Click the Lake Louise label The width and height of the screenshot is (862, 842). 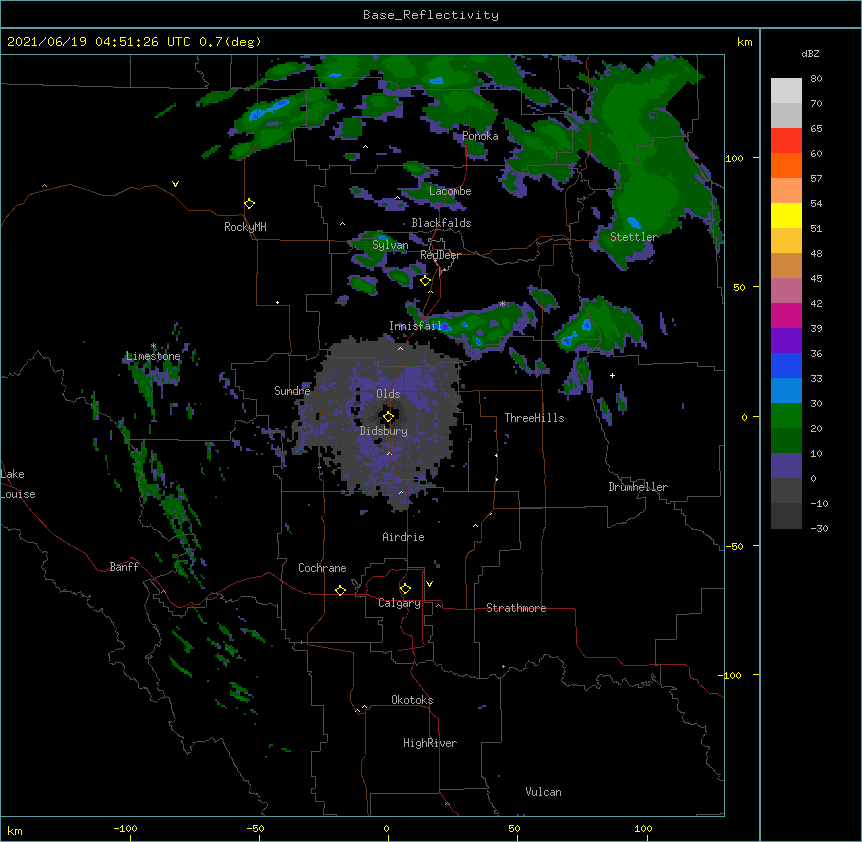[x=18, y=484]
